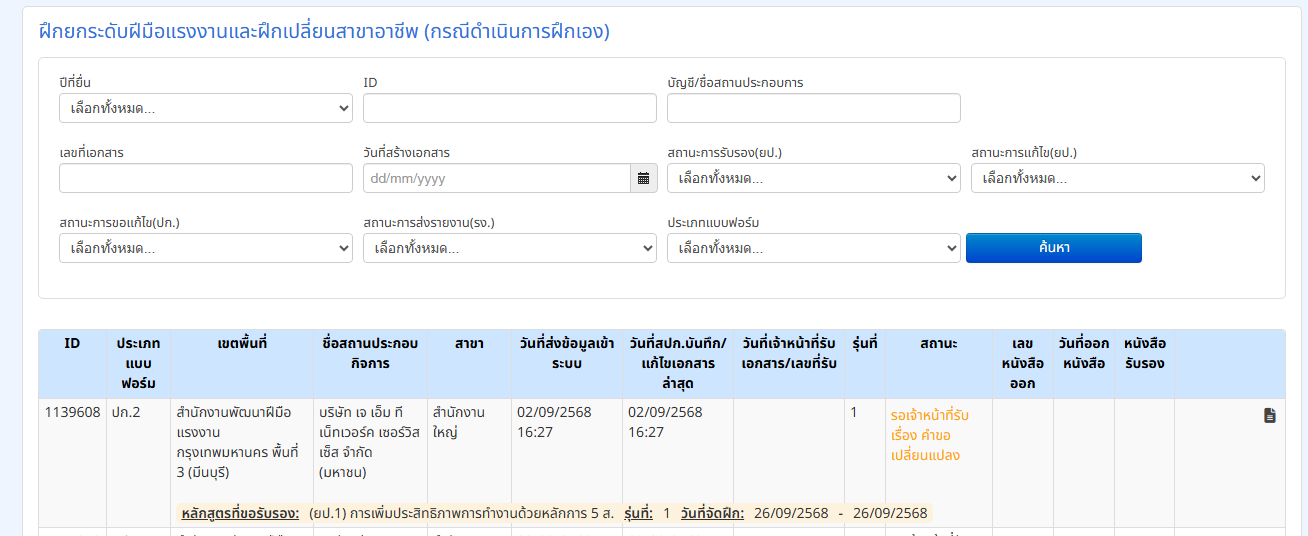1308x536 pixels.
Task: Click the หลักสูตรที่ขอรับรอง label in the row
Action: coord(240,513)
